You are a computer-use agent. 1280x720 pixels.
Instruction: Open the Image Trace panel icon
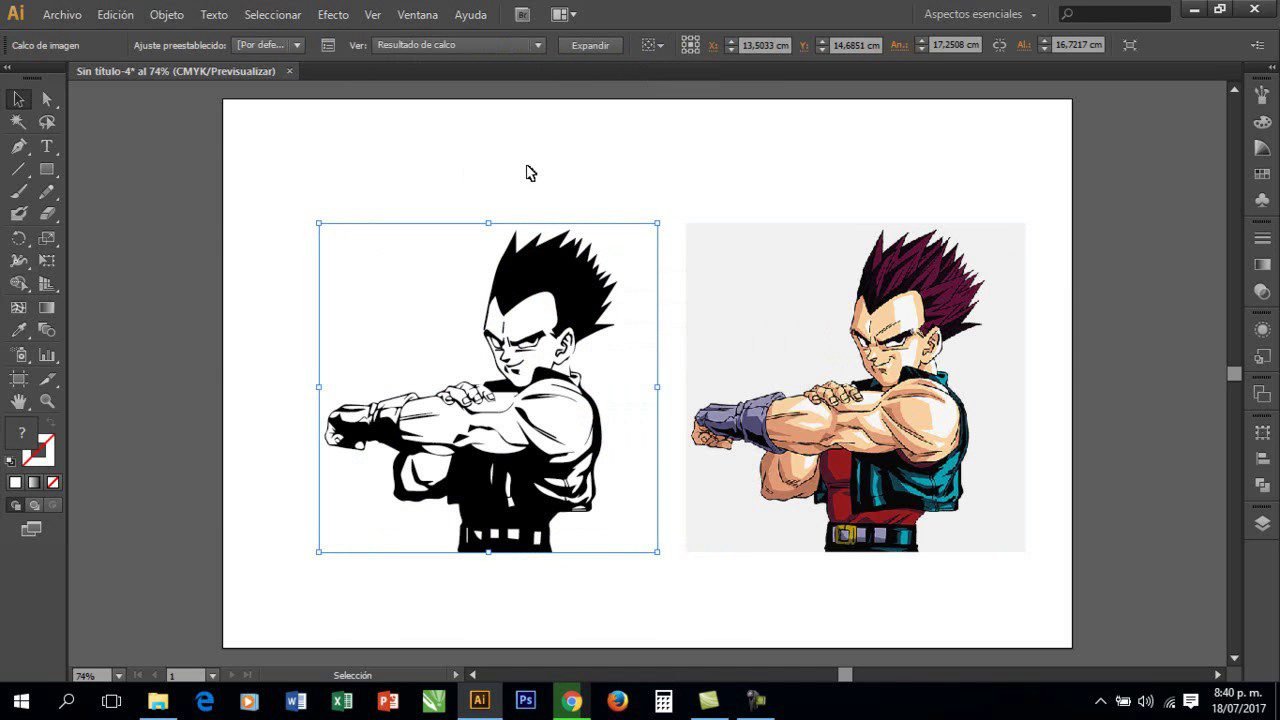click(328, 45)
